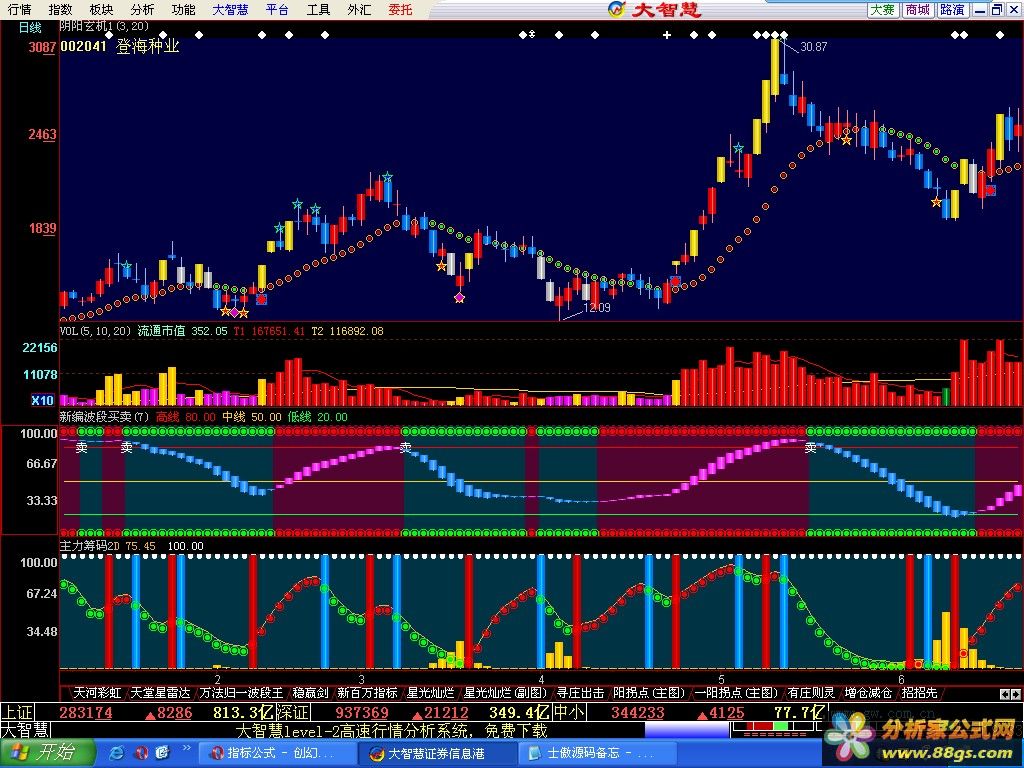Click stock name 登海种业

click(148, 46)
